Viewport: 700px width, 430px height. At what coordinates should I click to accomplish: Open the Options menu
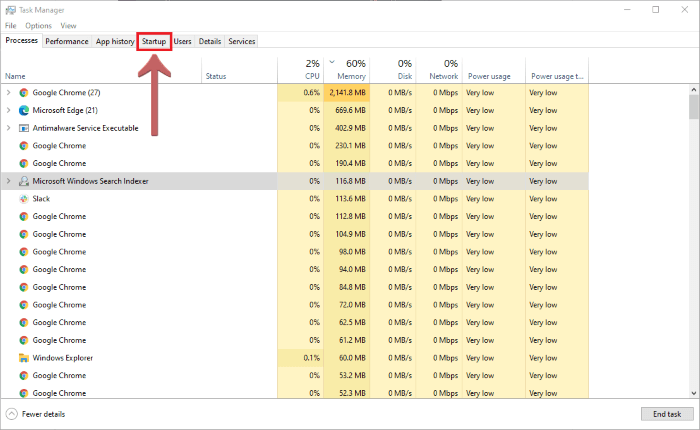[38, 25]
